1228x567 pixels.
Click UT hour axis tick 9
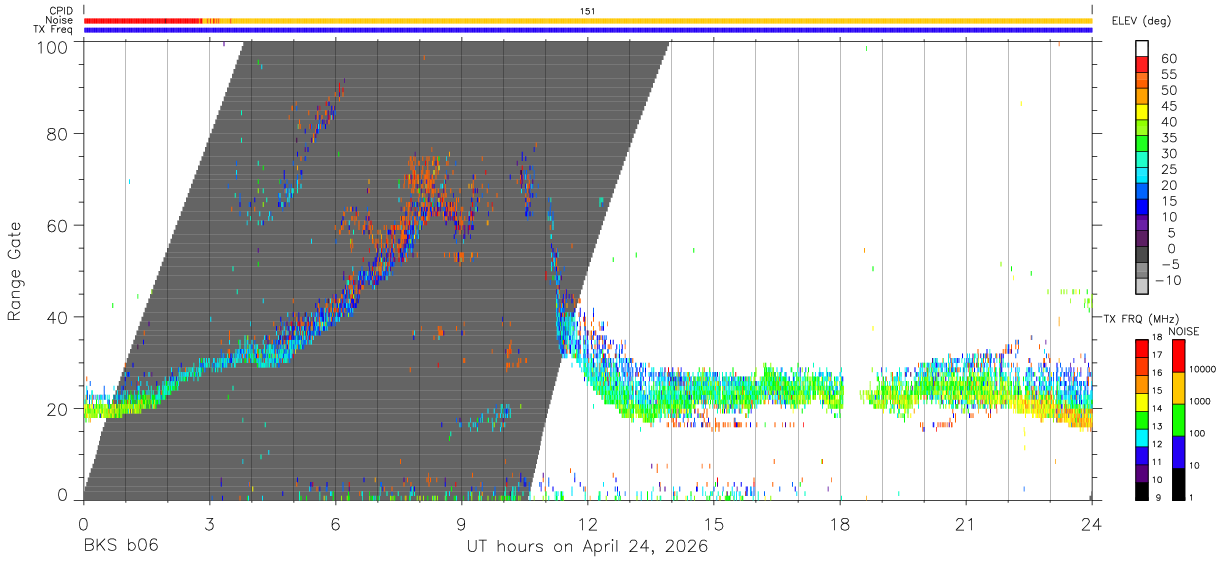click(461, 523)
